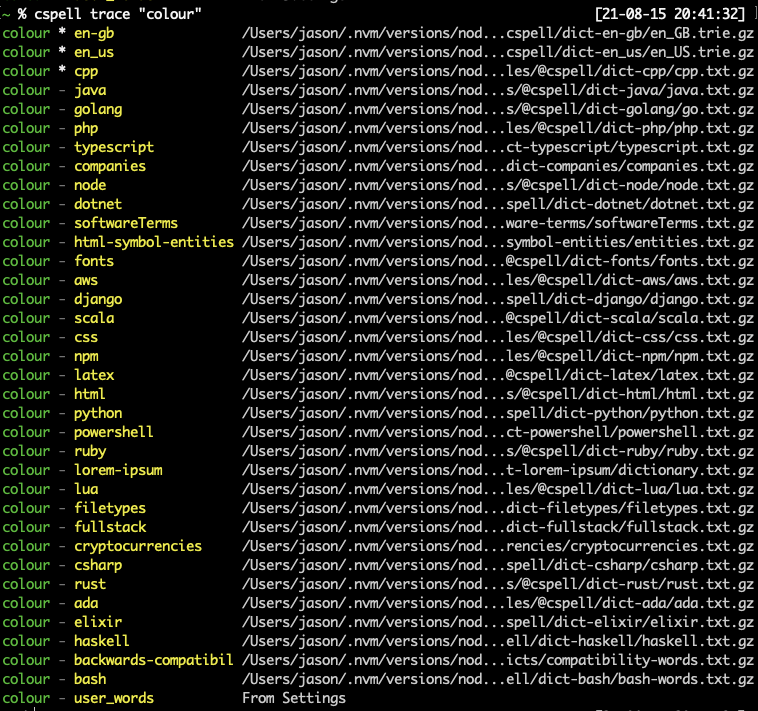This screenshot has height=711, width=758.
Task: Click the asterisk beside the cpp dictionary
Action: point(62,70)
